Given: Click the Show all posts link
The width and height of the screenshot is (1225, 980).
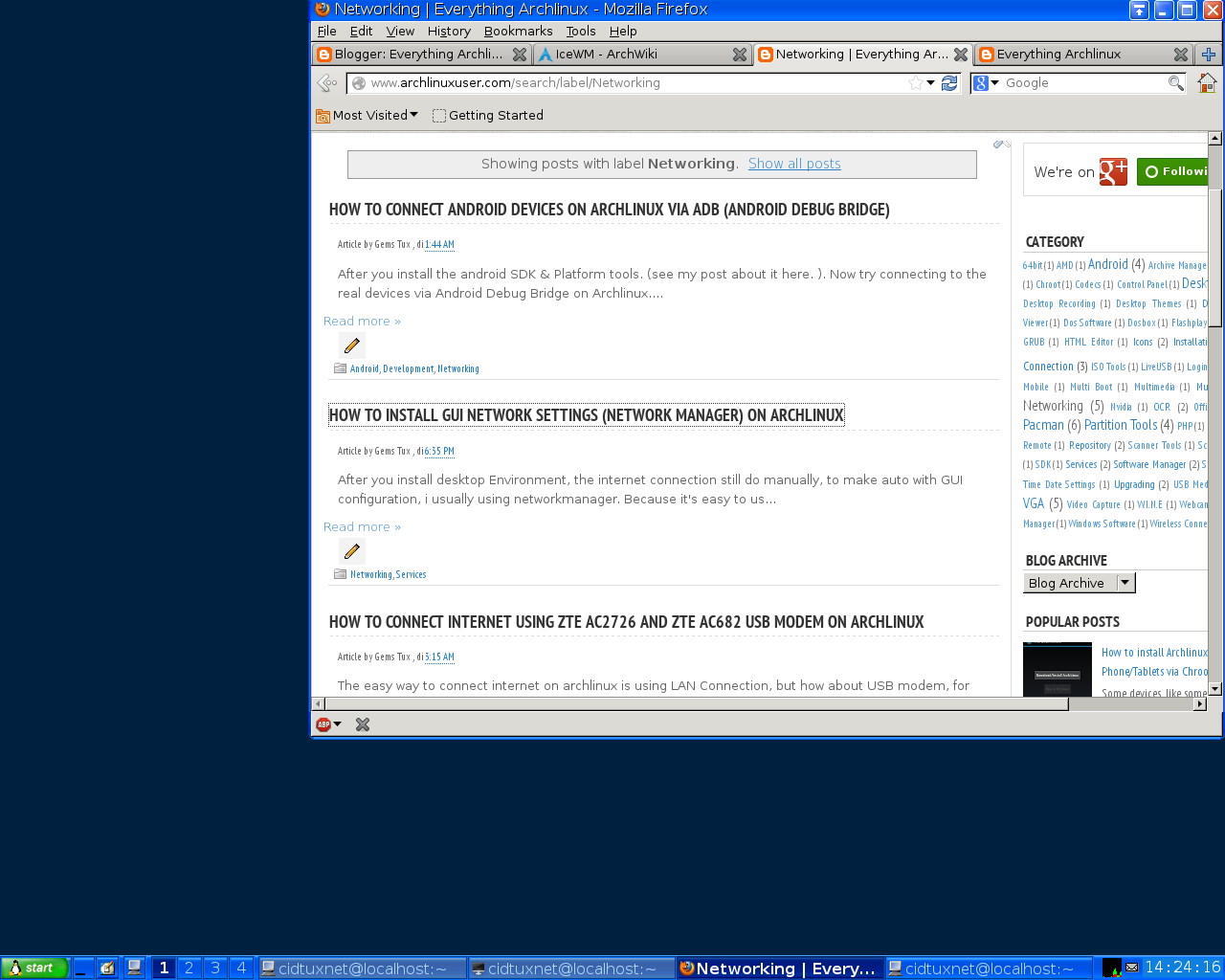Looking at the screenshot, I should coord(794,164).
